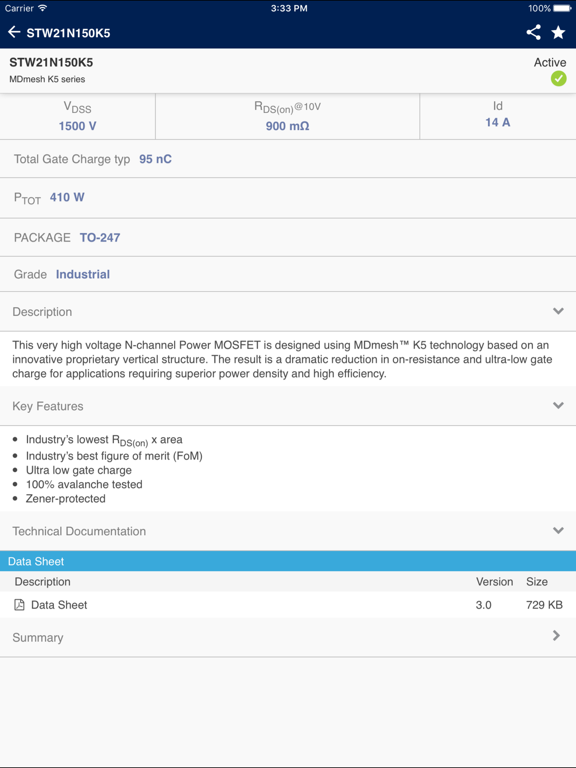Viewport: 576px width, 768px height.
Task: Expand the Summary section arrow
Action: click(x=556, y=635)
